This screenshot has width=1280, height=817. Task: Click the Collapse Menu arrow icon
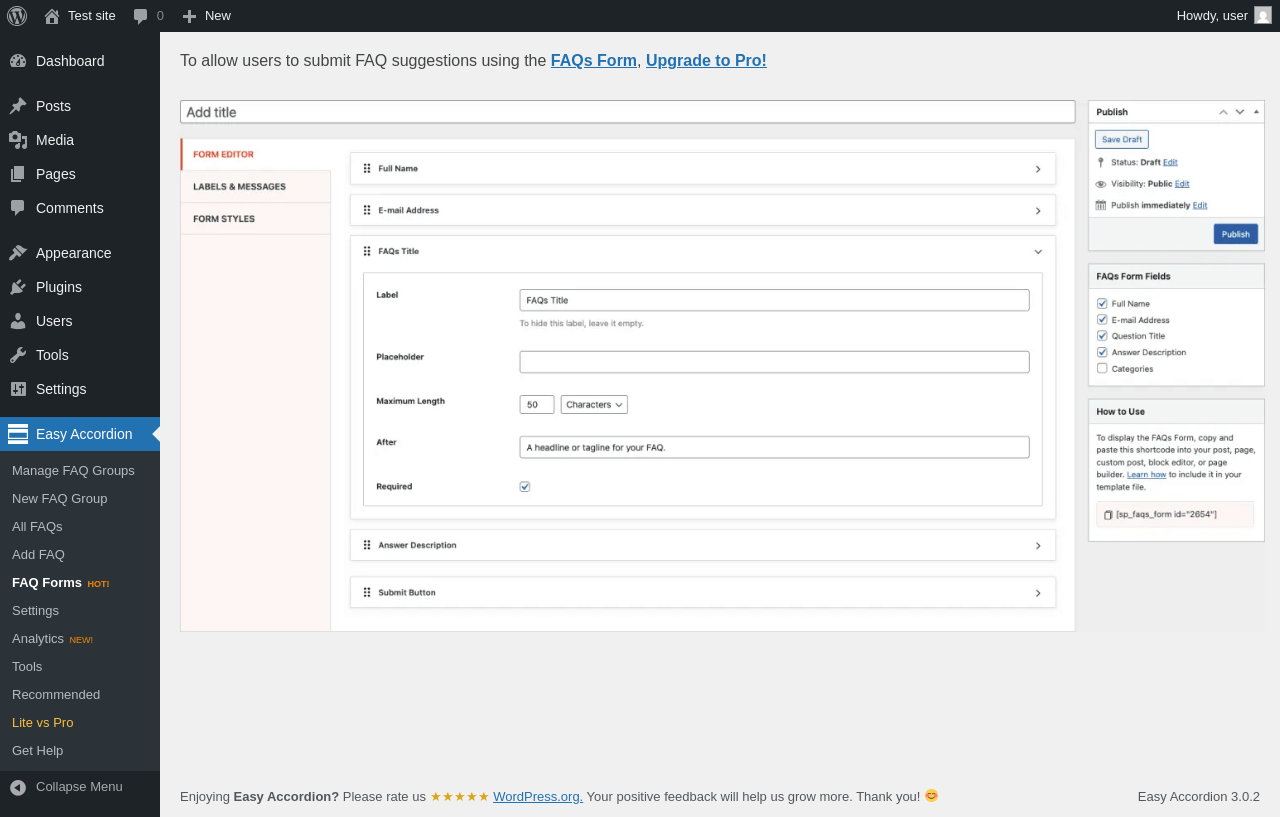(x=18, y=787)
